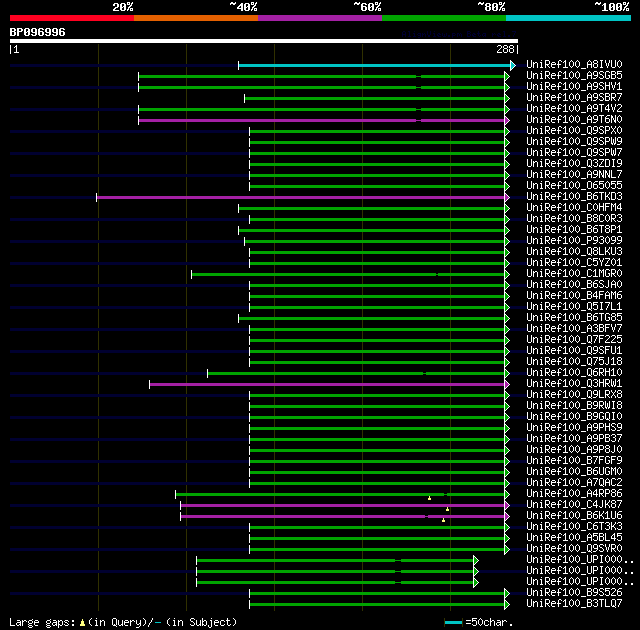Select label UniRef100_B6UGM0
640x630 pixels.
tap(574, 472)
